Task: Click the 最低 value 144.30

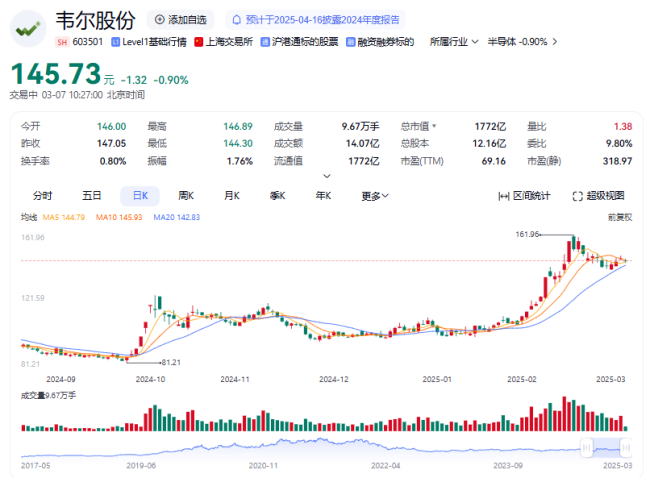Action: click(x=238, y=143)
